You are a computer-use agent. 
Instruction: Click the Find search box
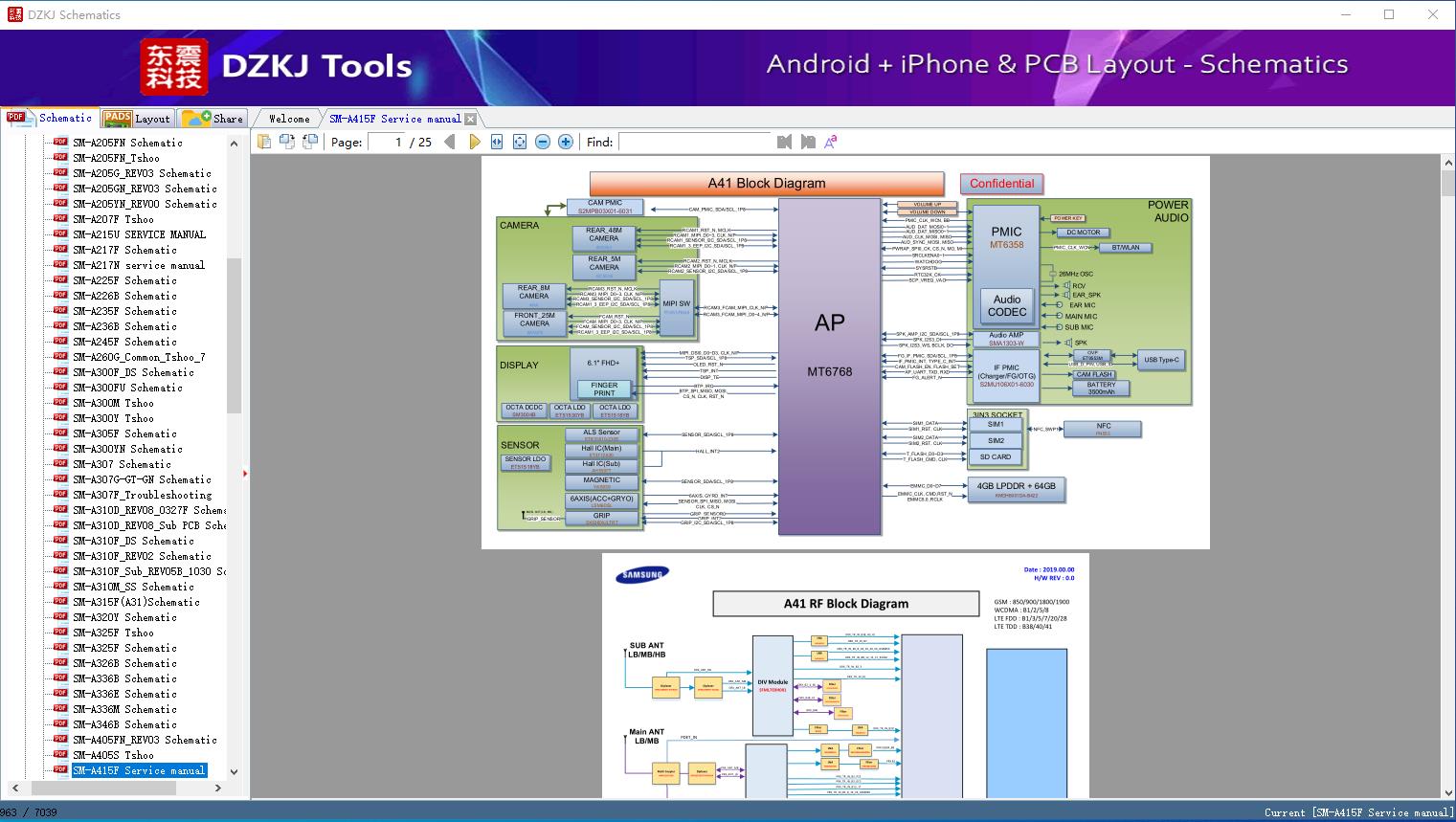[x=695, y=142]
